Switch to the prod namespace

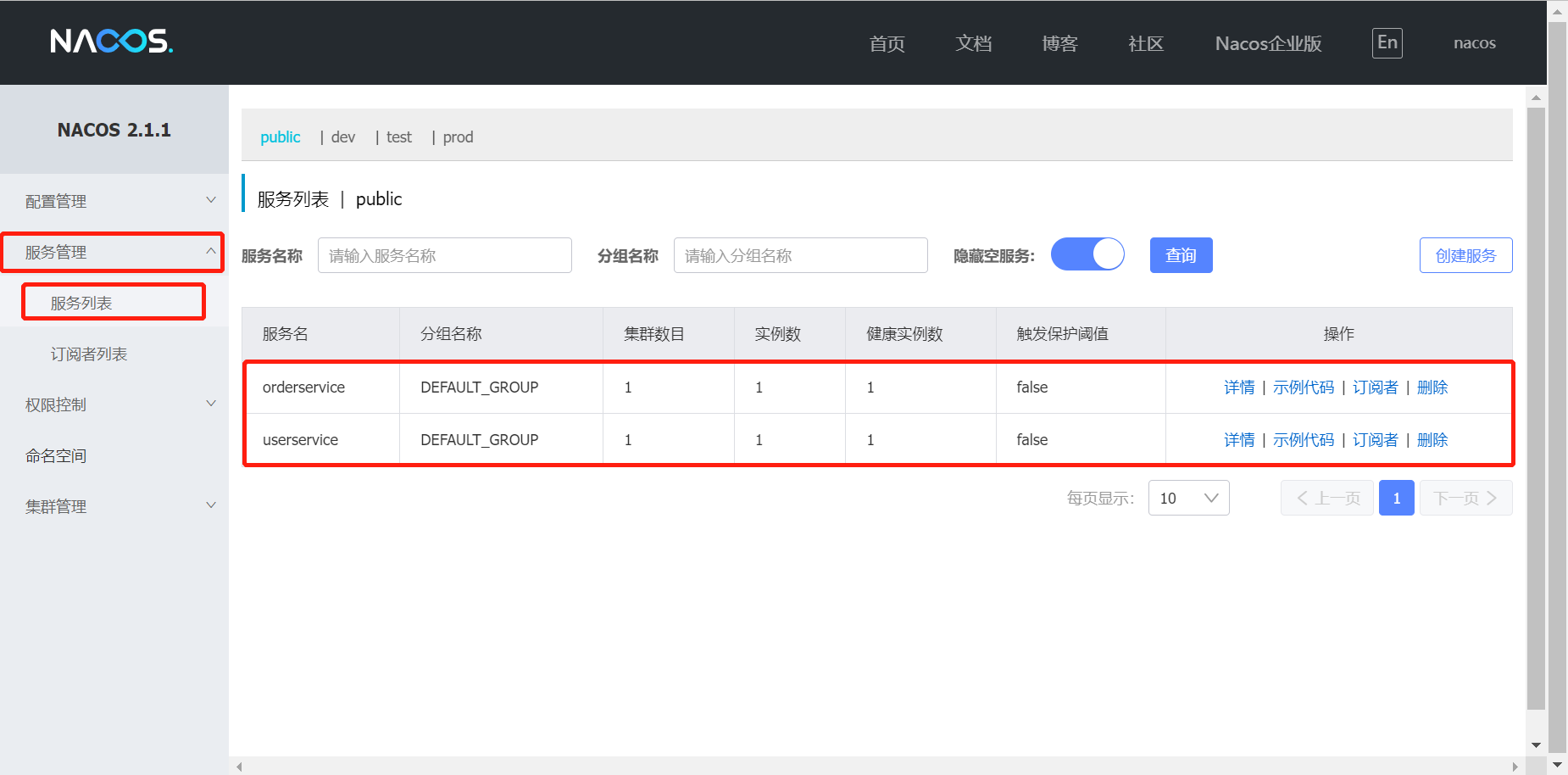point(458,137)
